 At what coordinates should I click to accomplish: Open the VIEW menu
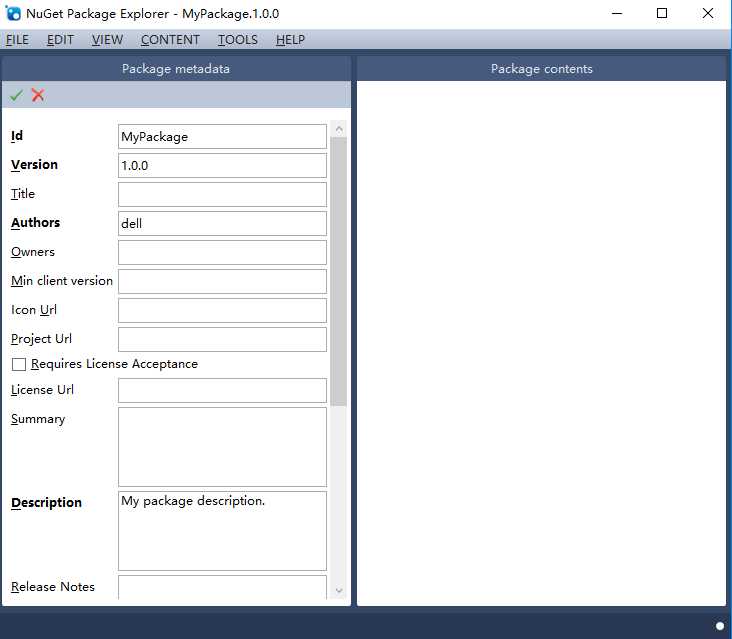click(107, 40)
